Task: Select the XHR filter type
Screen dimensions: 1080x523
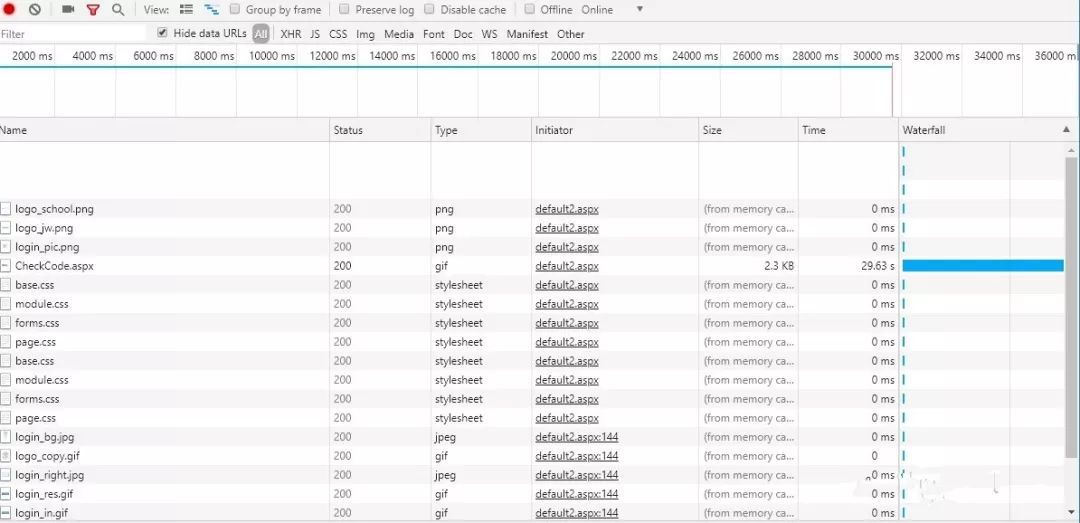Action: [290, 34]
